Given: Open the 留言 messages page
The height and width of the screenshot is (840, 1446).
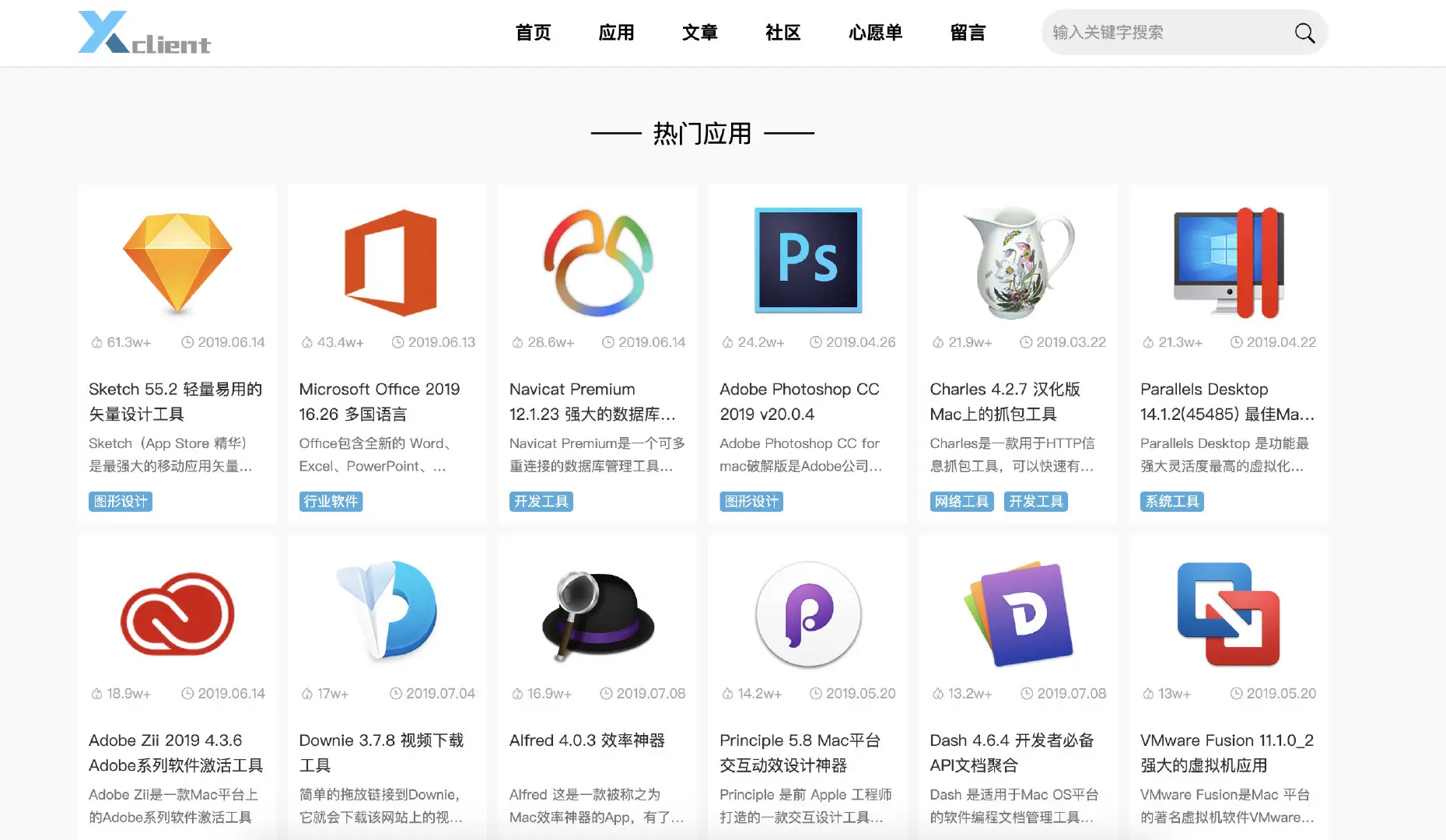Looking at the screenshot, I should pos(968,33).
